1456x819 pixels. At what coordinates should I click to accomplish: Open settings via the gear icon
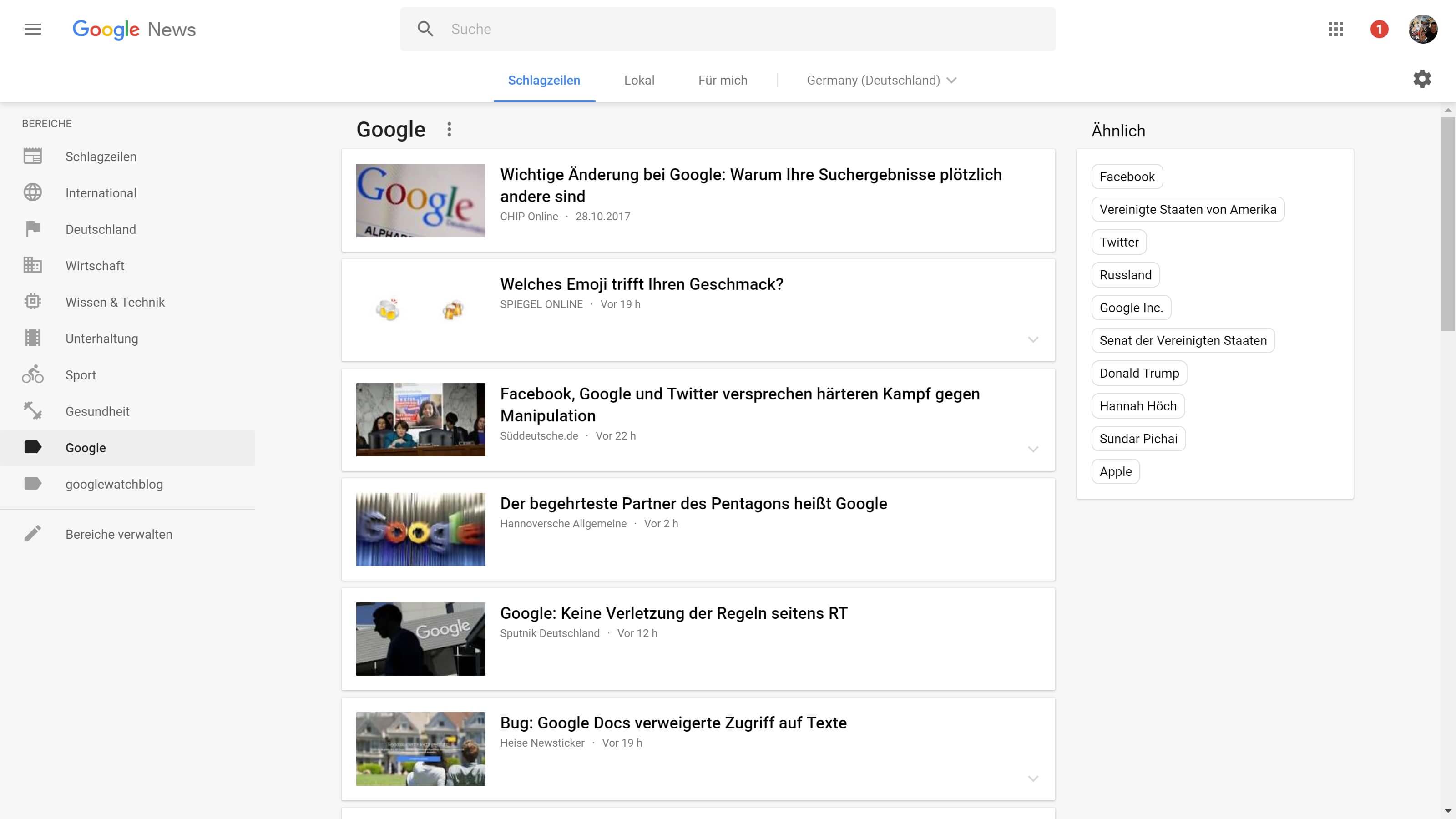1422,79
